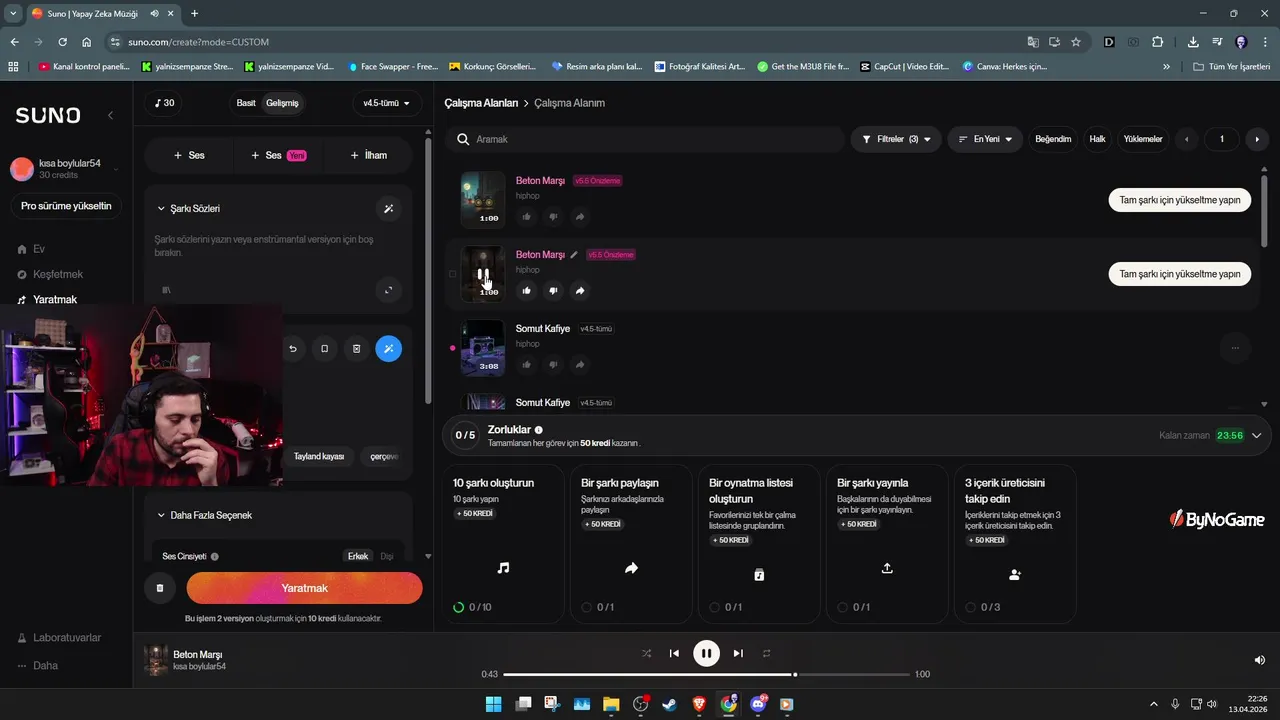This screenshot has width=1280, height=720.
Task: Edit title of second Beton Marşı
Action: [x=574, y=255]
